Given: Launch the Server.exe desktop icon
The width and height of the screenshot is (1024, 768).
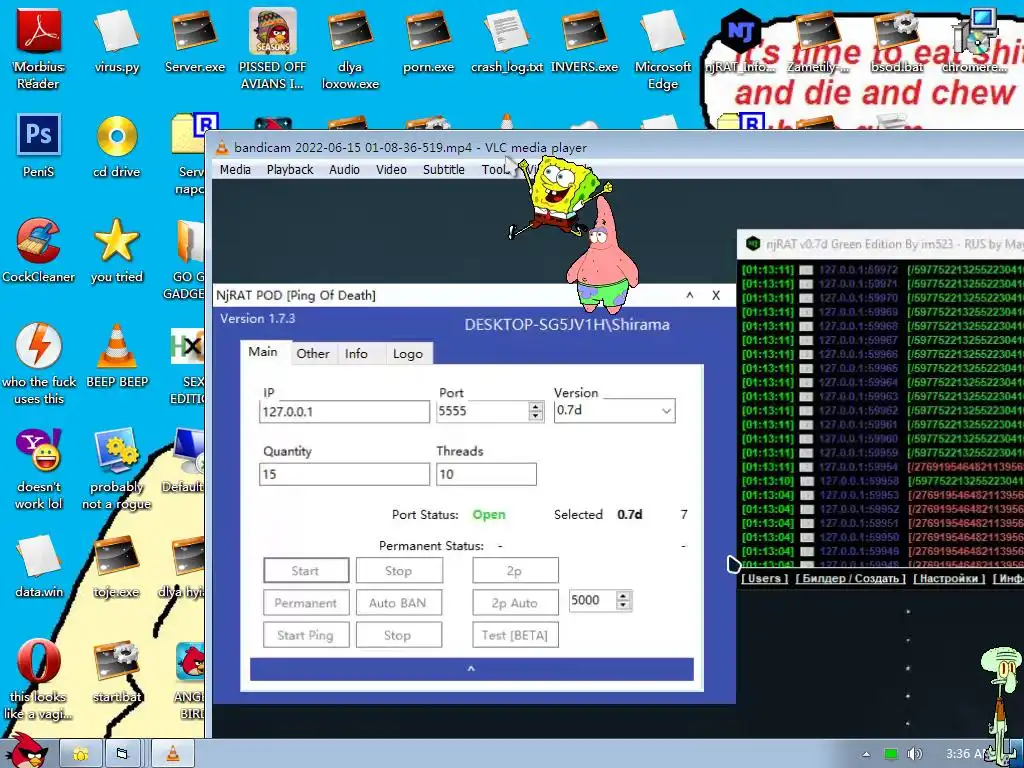Looking at the screenshot, I should click(x=195, y=42).
